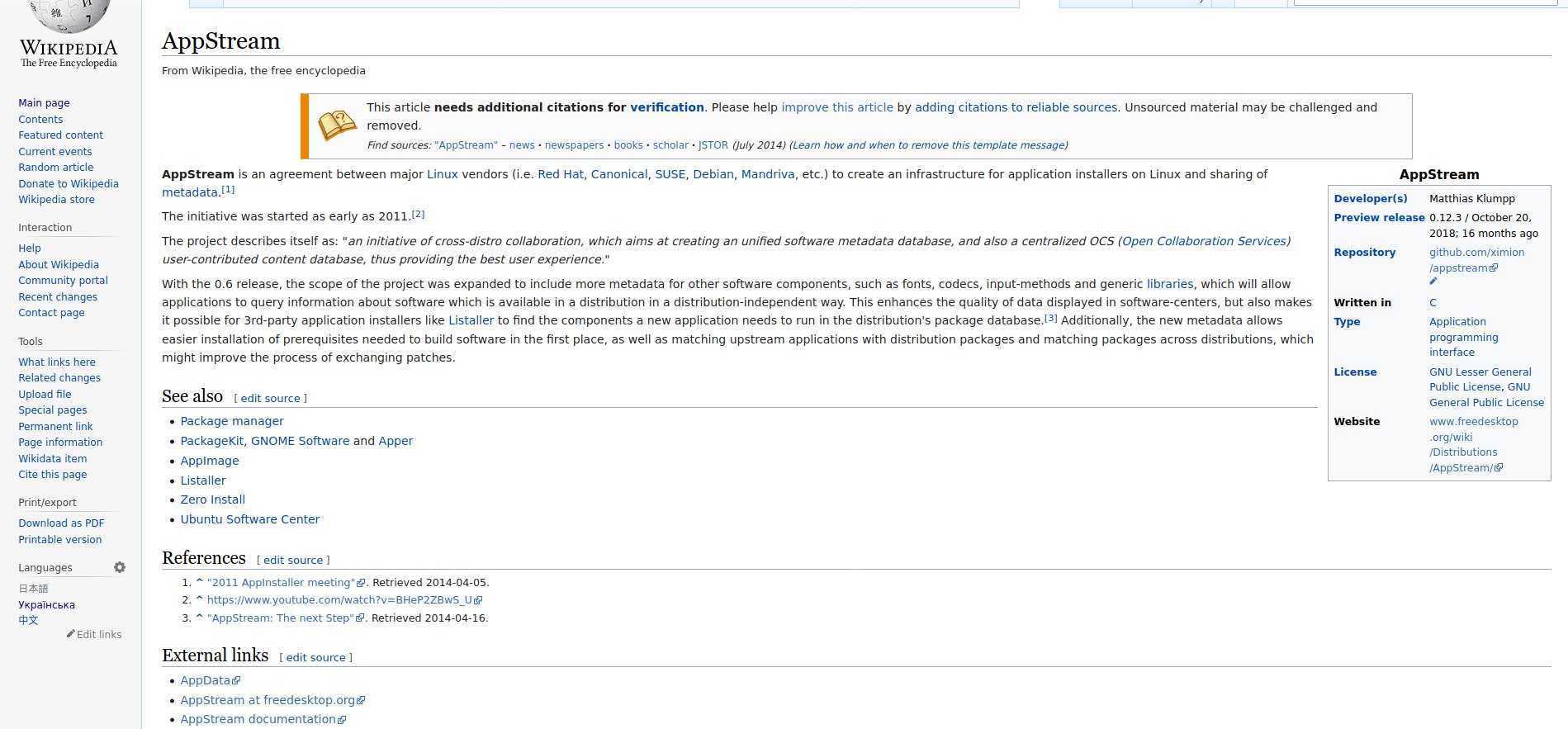Screen dimensions: 1568x729
Task: Open www.freedesktop.org website link in infobox
Action: [x=1473, y=444]
